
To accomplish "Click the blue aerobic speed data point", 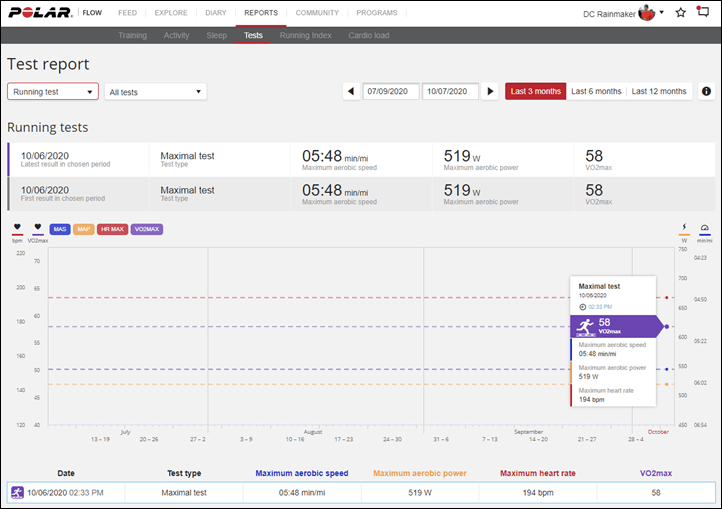I will [x=666, y=369].
